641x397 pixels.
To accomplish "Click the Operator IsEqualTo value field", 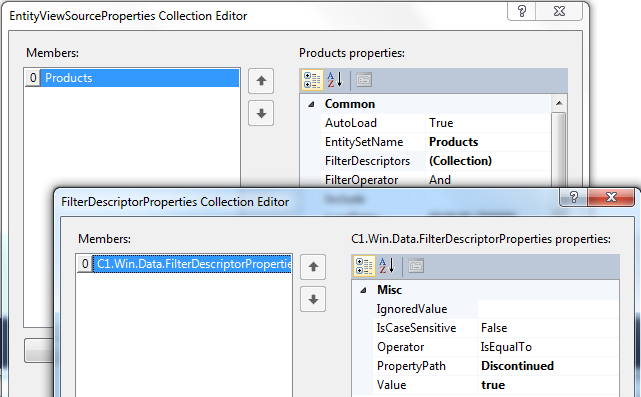I will click(548, 347).
